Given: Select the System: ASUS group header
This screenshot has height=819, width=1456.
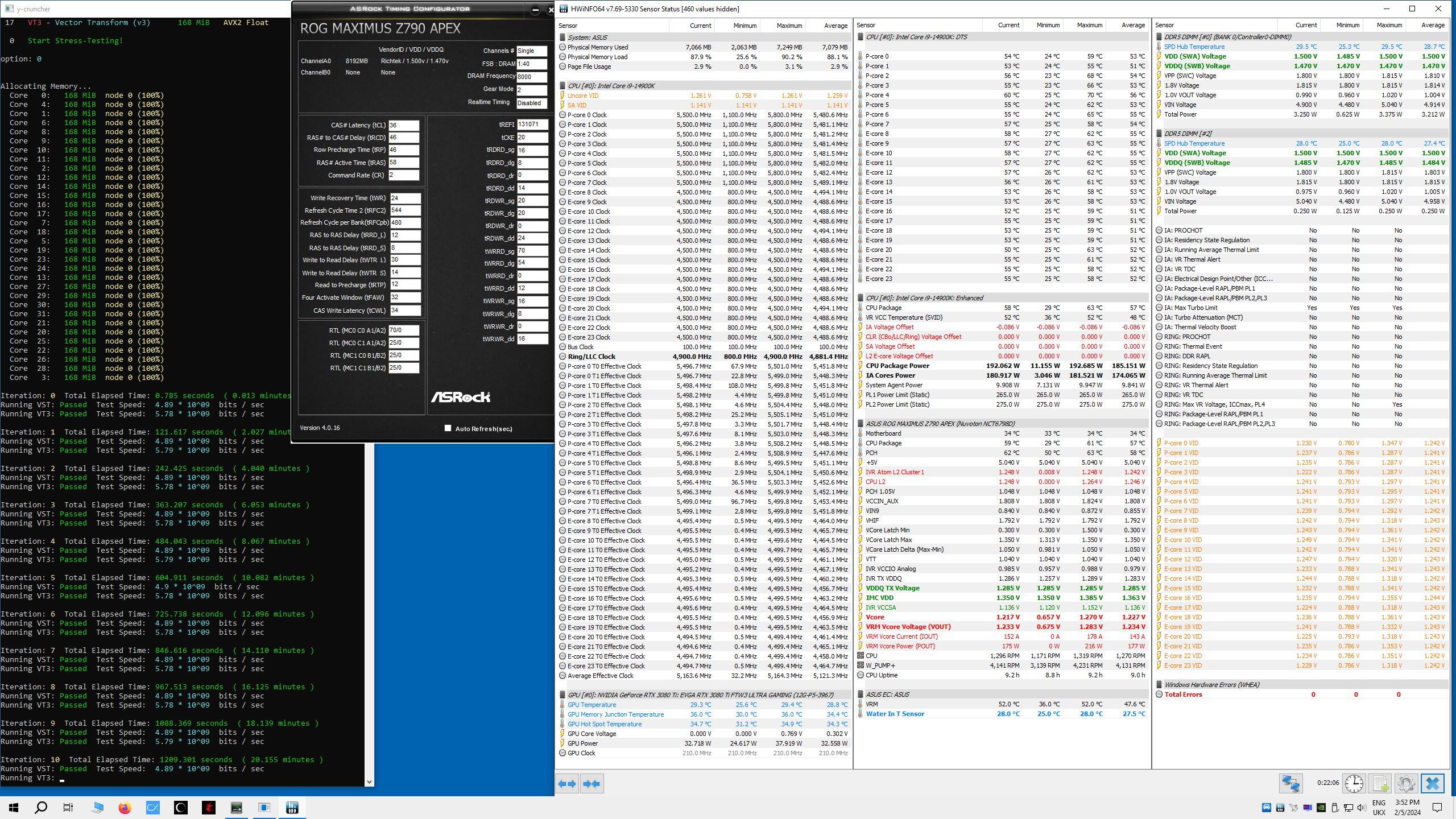Looking at the screenshot, I should [587, 37].
